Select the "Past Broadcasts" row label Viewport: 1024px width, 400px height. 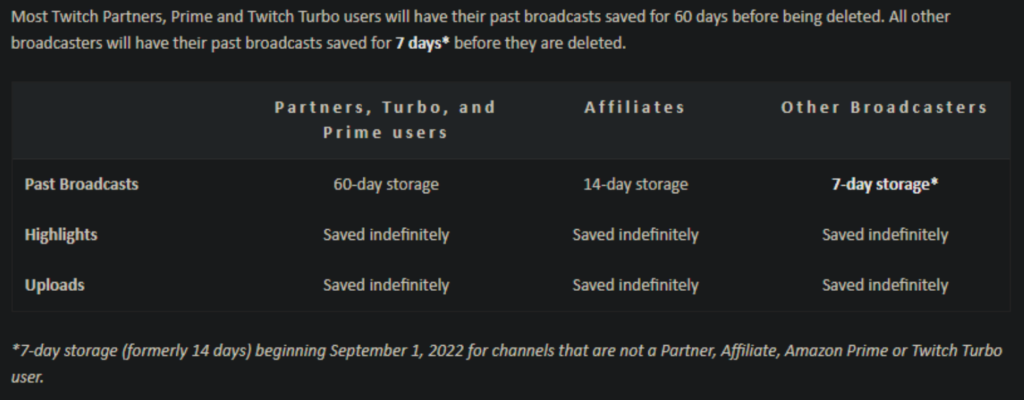(81, 185)
